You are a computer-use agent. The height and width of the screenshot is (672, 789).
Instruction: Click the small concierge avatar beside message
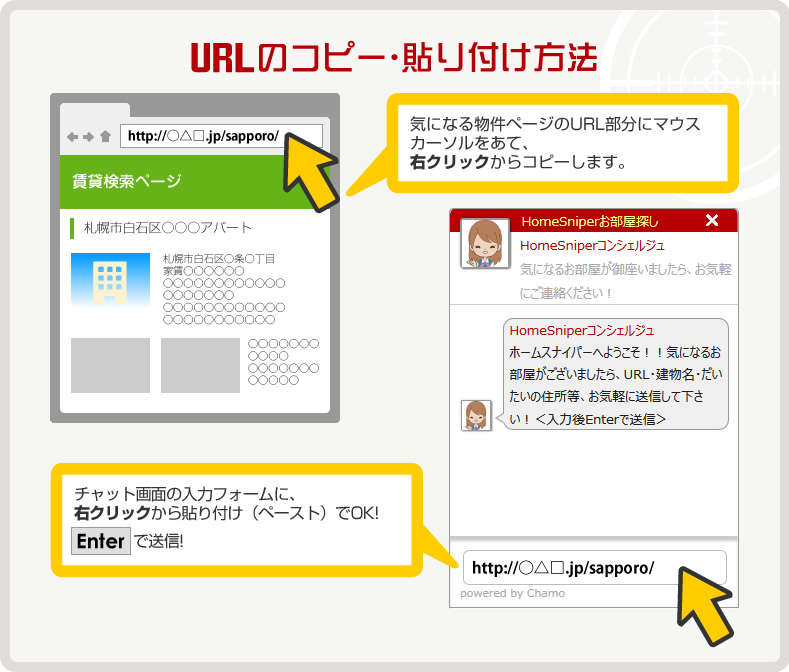(476, 415)
